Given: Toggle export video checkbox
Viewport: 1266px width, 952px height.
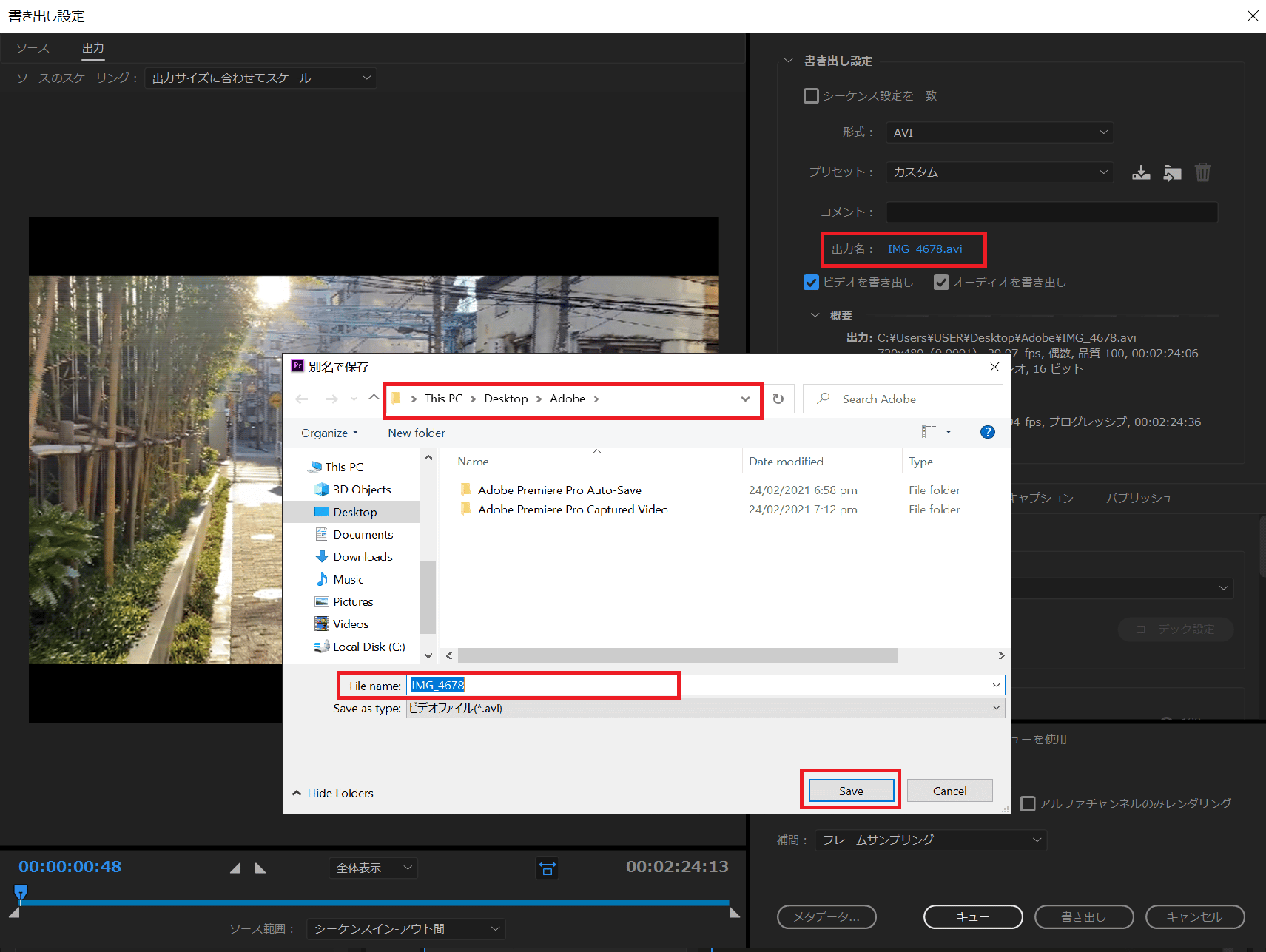Looking at the screenshot, I should click(811, 282).
